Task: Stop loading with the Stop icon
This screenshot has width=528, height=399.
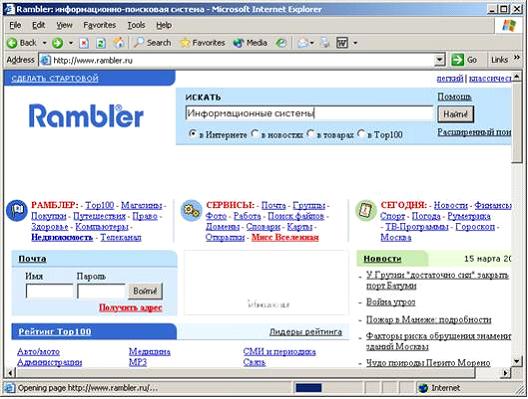Action: (84, 43)
